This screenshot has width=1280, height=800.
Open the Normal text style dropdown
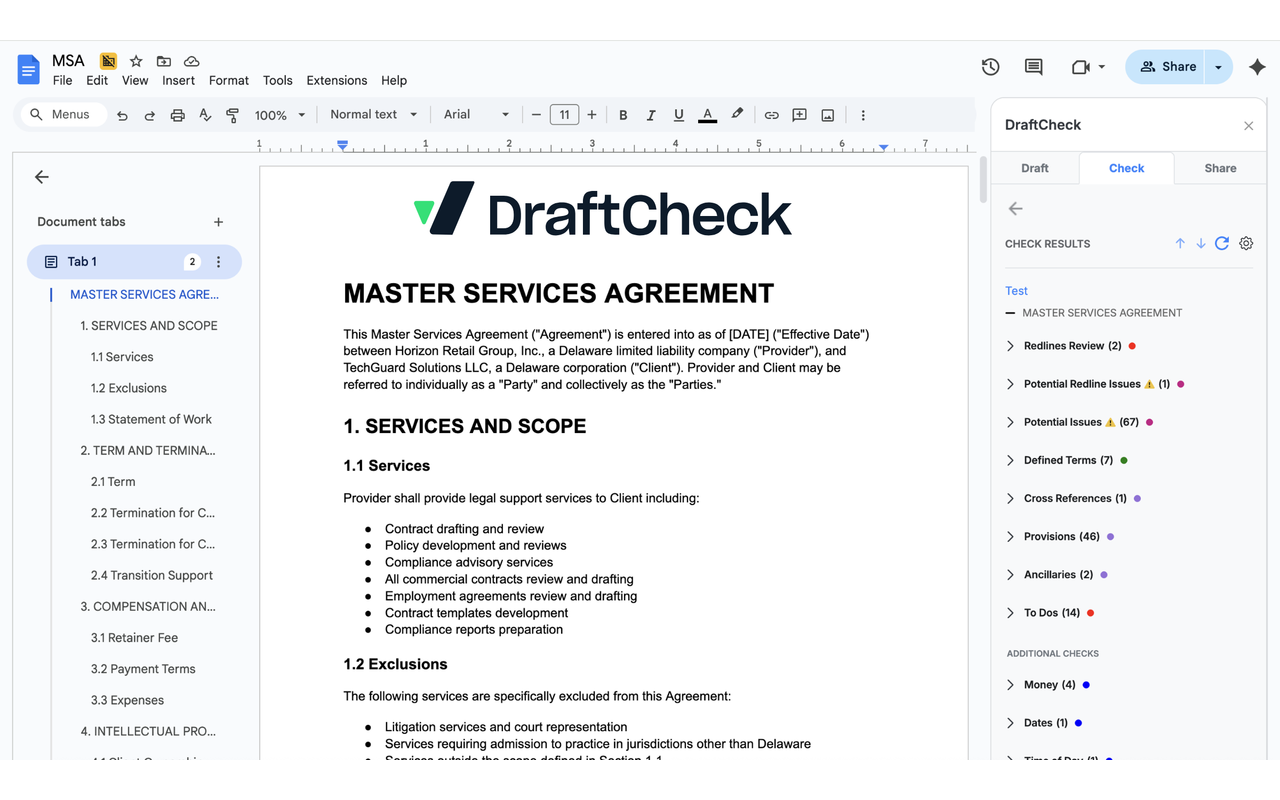pos(374,115)
